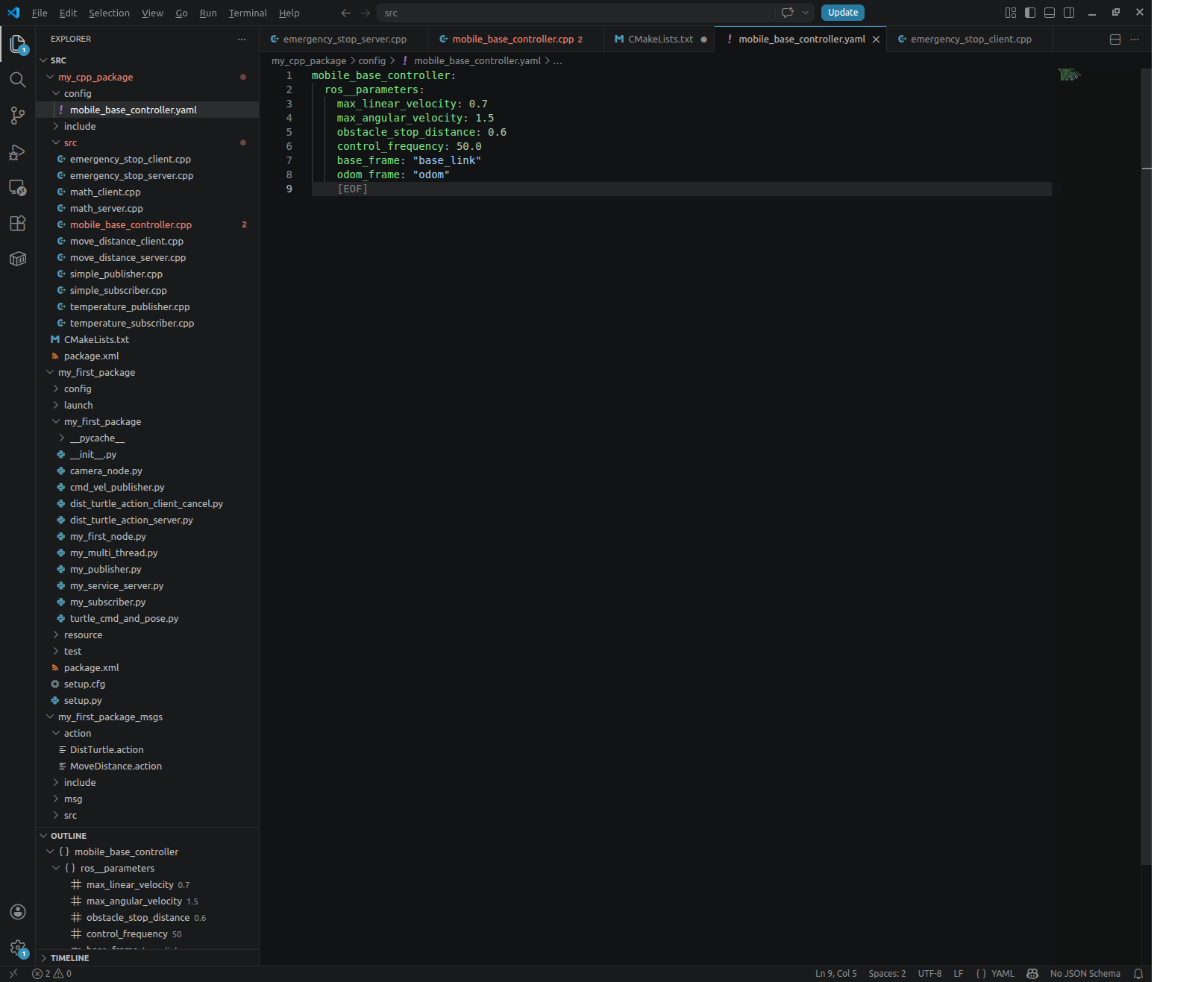Image resolution: width=1204 pixels, height=982 pixels.
Task: Click the editor vertical scrollbar
Action: (1147, 466)
